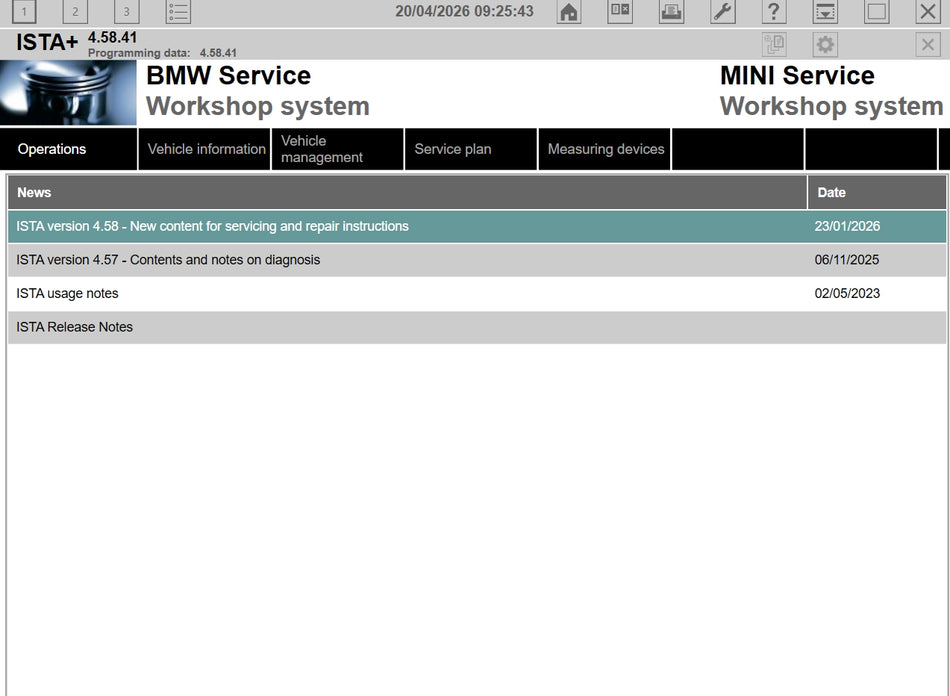Open session tab 1 in the title bar
This screenshot has height=696, width=950.
pyautogui.click(x=24, y=12)
